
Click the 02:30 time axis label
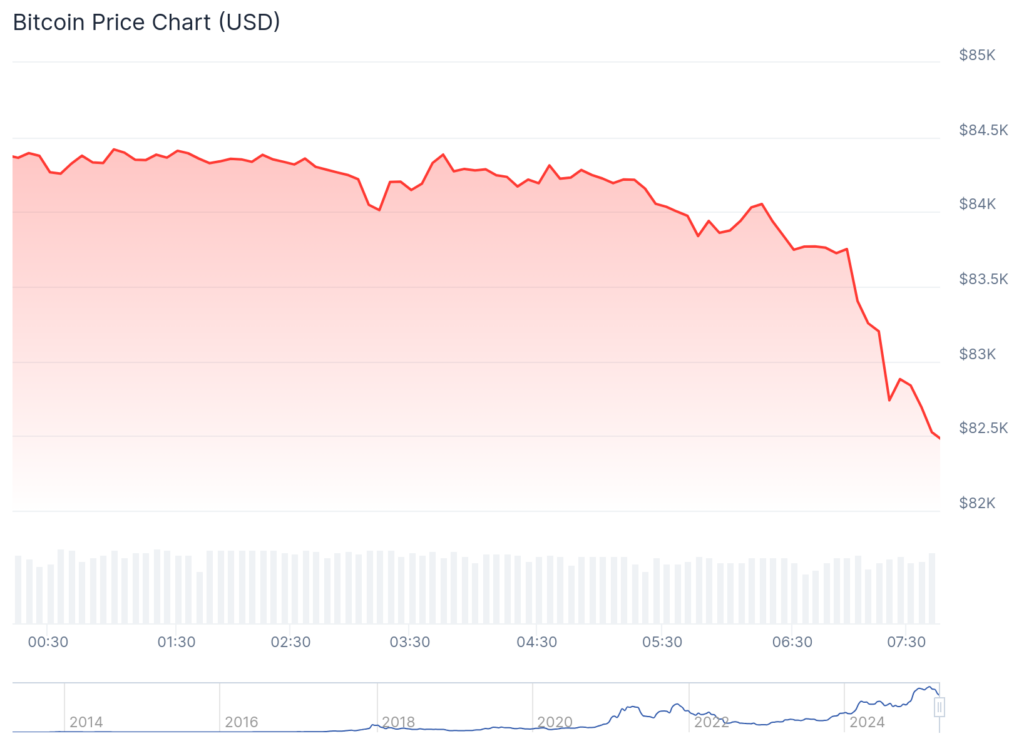click(x=291, y=642)
